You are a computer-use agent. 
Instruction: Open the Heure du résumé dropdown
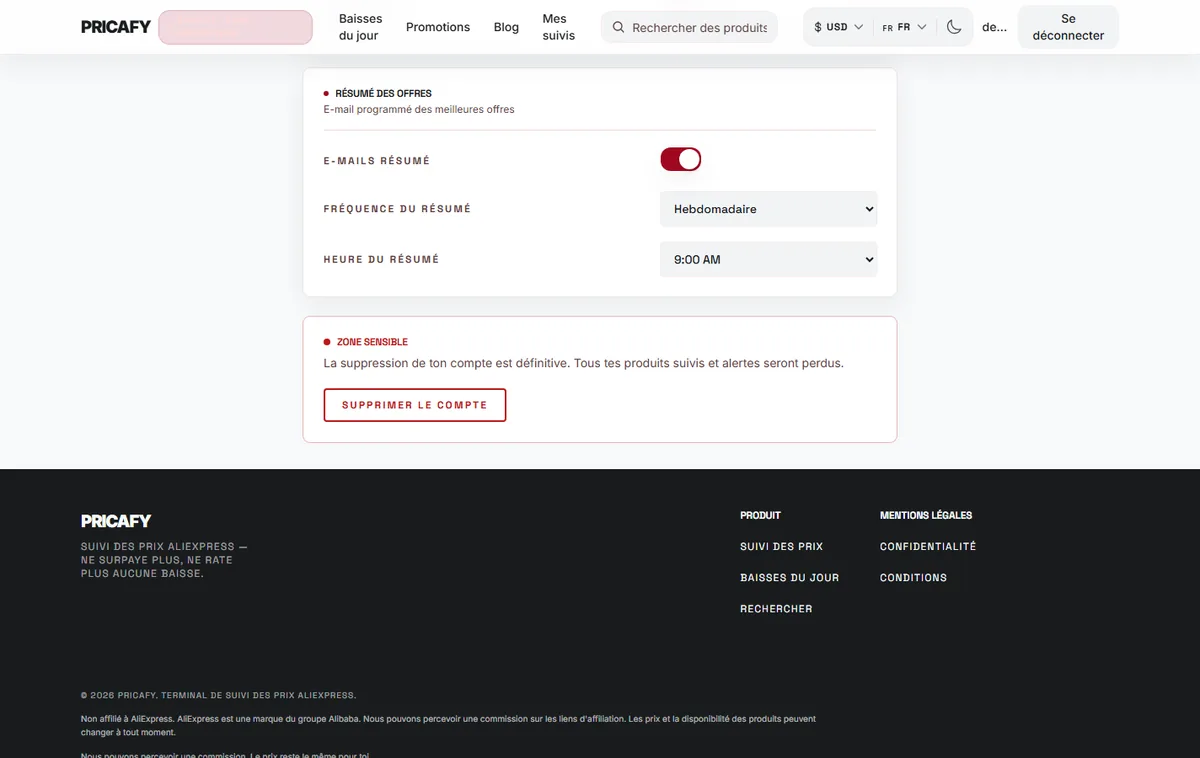pos(768,259)
